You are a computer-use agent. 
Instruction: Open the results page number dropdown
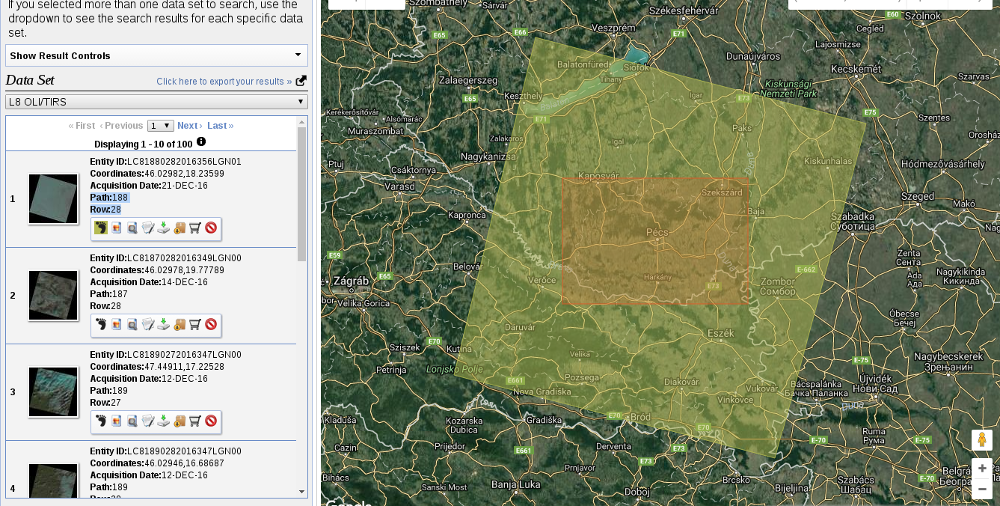[160, 126]
